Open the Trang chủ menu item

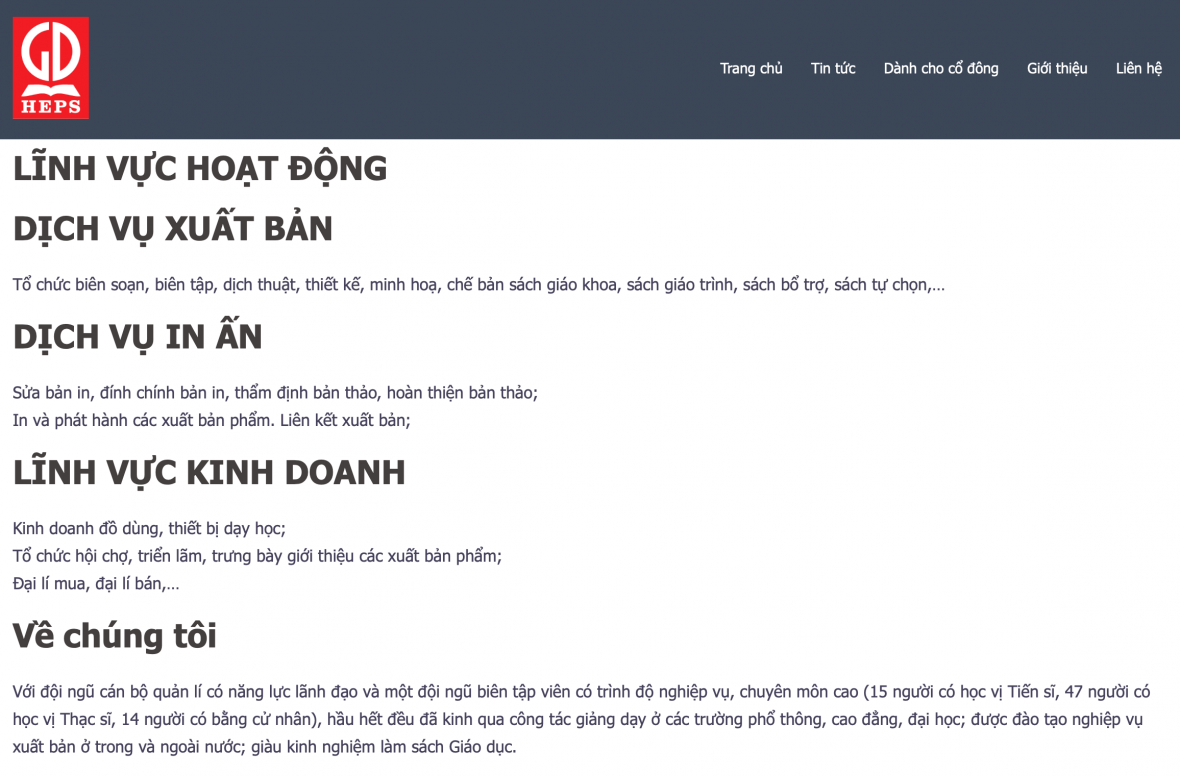coord(751,68)
